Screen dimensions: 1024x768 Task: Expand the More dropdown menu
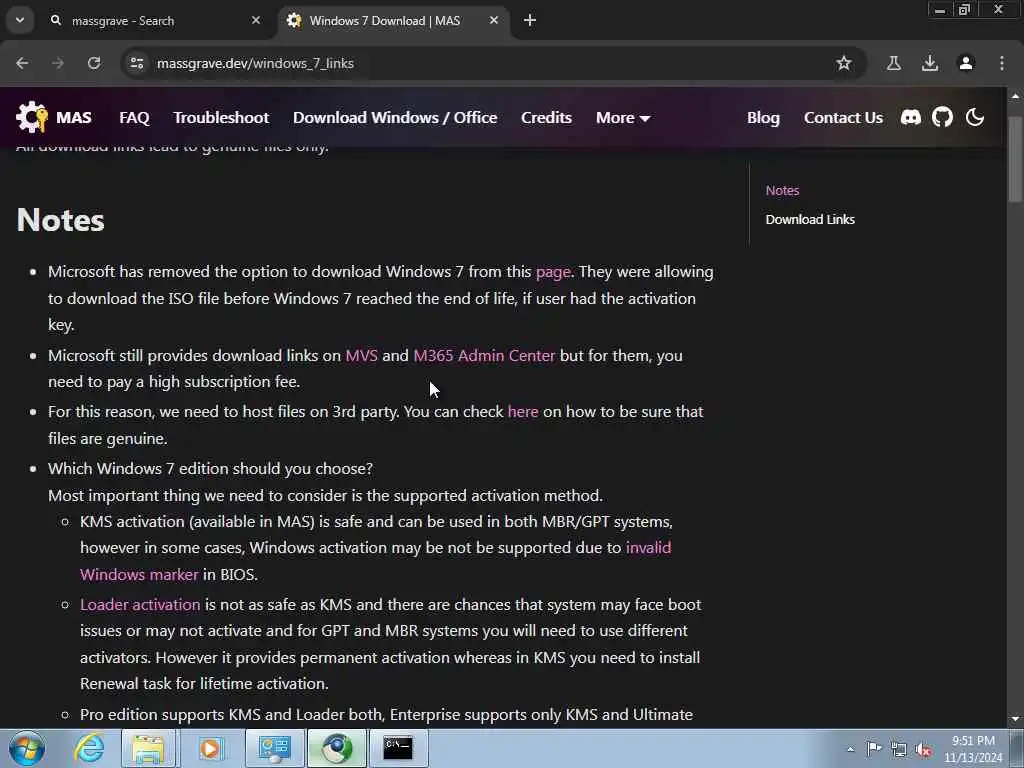(x=622, y=118)
